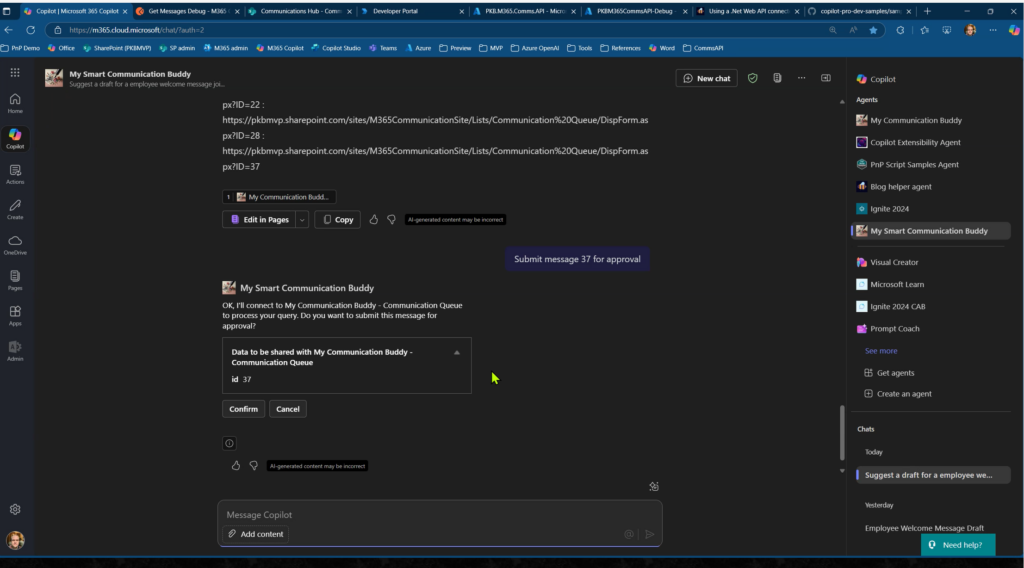Click thumbs up under the Copy button
This screenshot has height=568, width=1024.
(x=374, y=219)
